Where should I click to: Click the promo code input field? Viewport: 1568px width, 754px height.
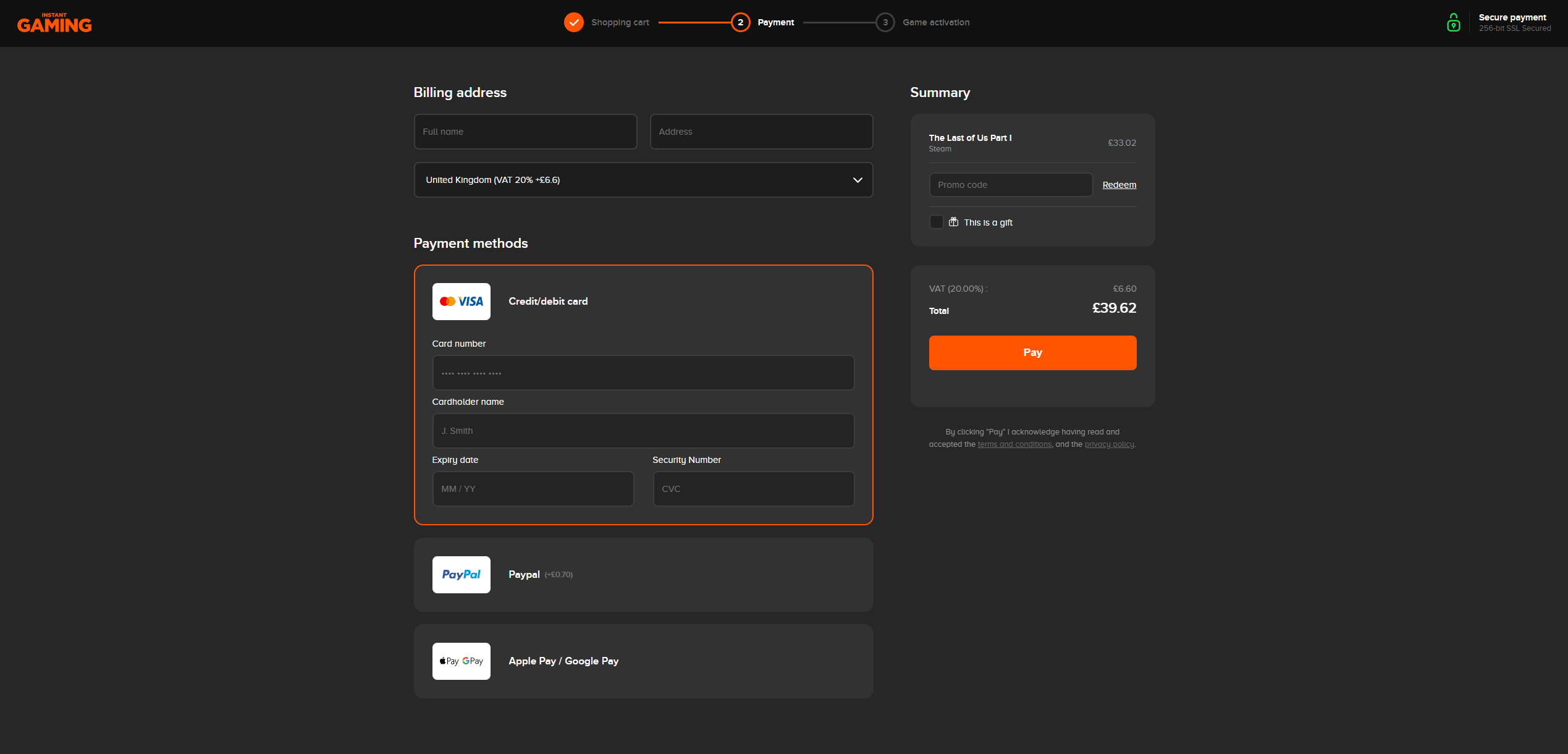(x=1009, y=184)
